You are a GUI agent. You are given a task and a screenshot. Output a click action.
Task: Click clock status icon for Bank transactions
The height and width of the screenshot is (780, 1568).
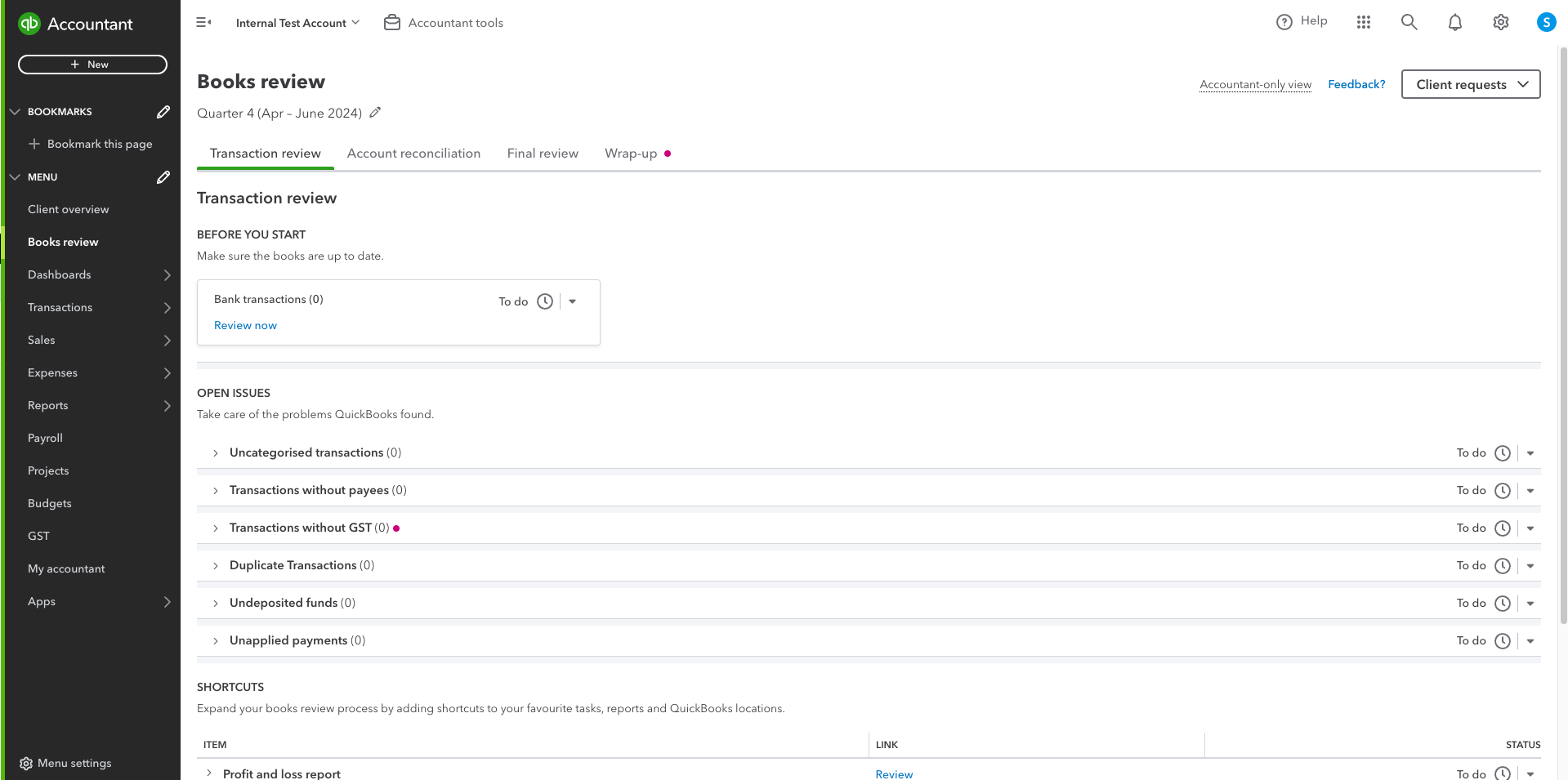[545, 301]
